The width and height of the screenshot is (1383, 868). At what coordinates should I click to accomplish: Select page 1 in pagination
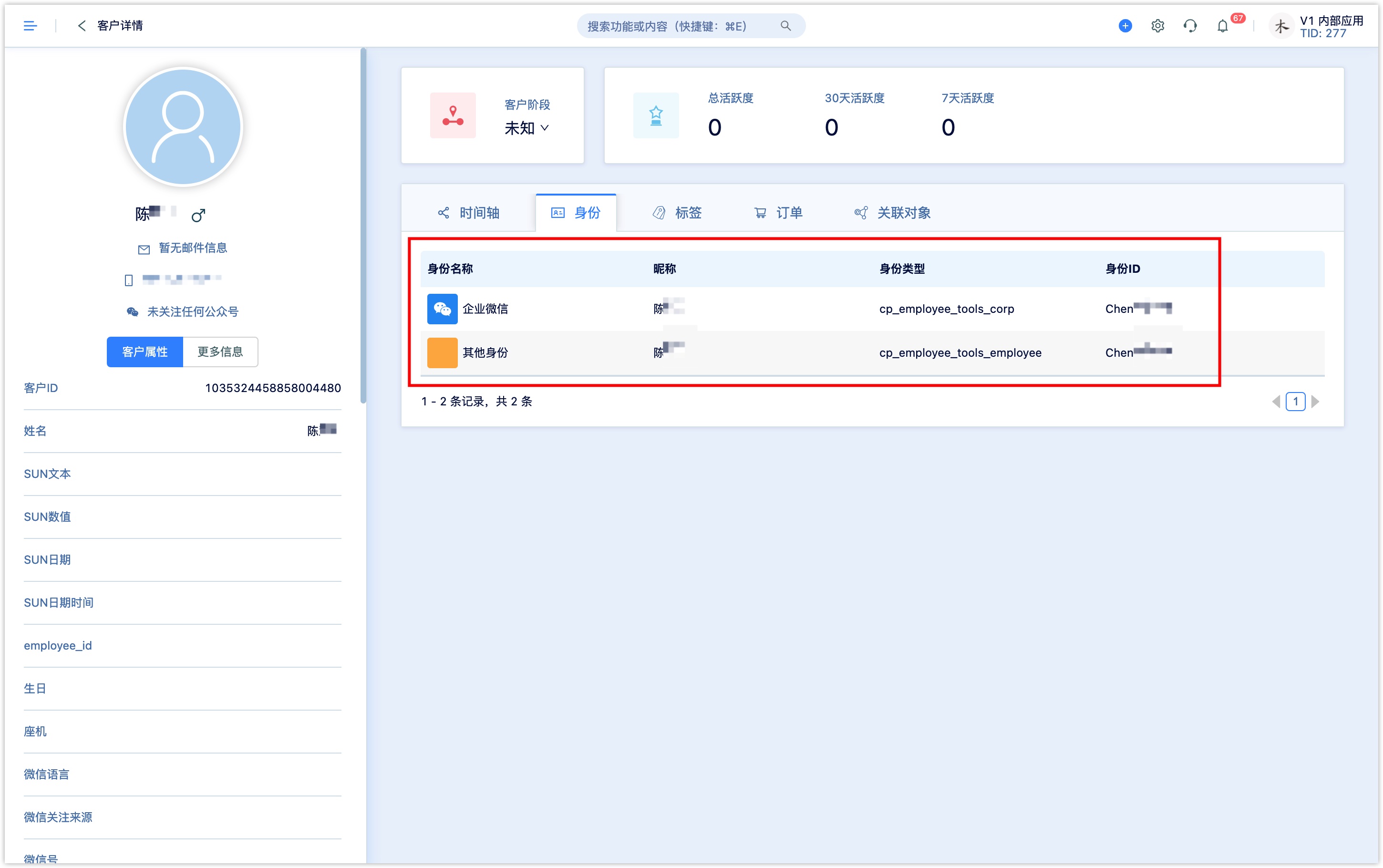pos(1296,402)
